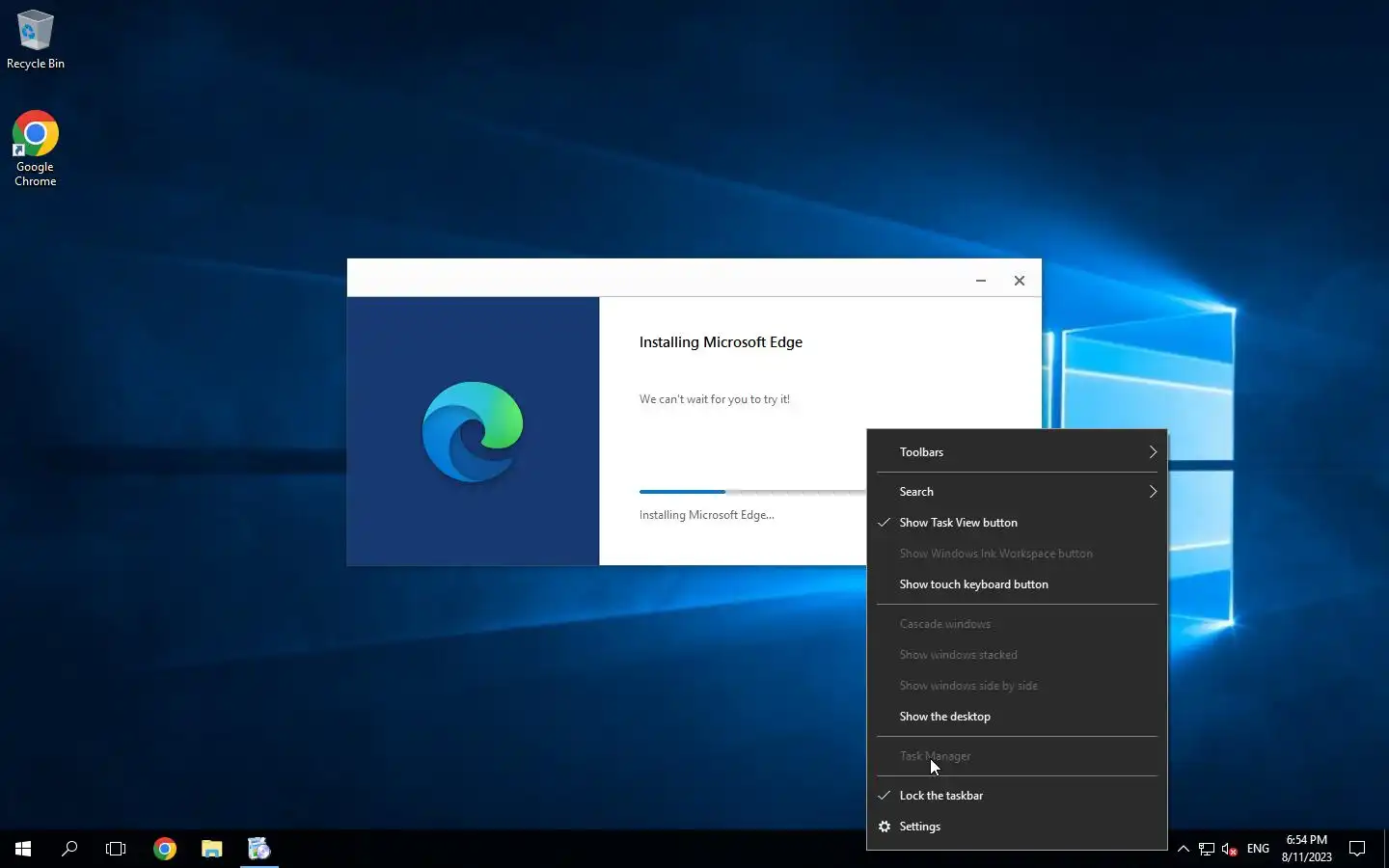Open the network status tray icon

pyautogui.click(x=1207, y=849)
